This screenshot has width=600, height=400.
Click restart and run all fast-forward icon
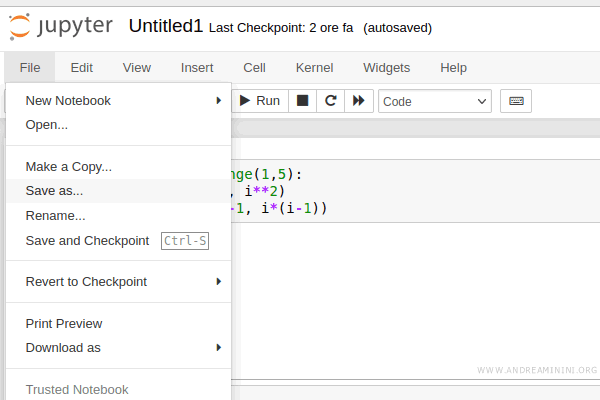359,101
